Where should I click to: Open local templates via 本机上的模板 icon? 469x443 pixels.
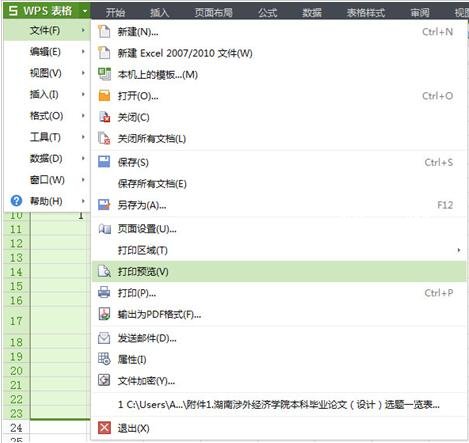[104, 74]
